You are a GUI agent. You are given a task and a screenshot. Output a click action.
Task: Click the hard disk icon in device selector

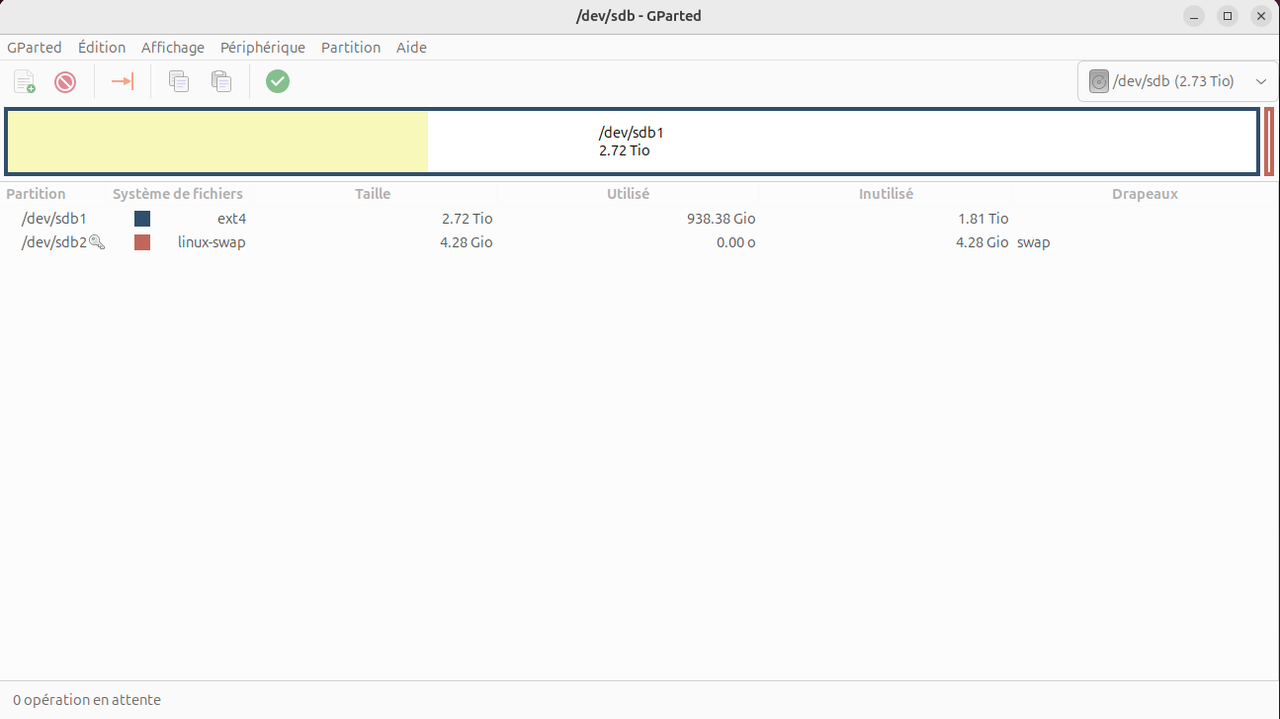click(1099, 82)
